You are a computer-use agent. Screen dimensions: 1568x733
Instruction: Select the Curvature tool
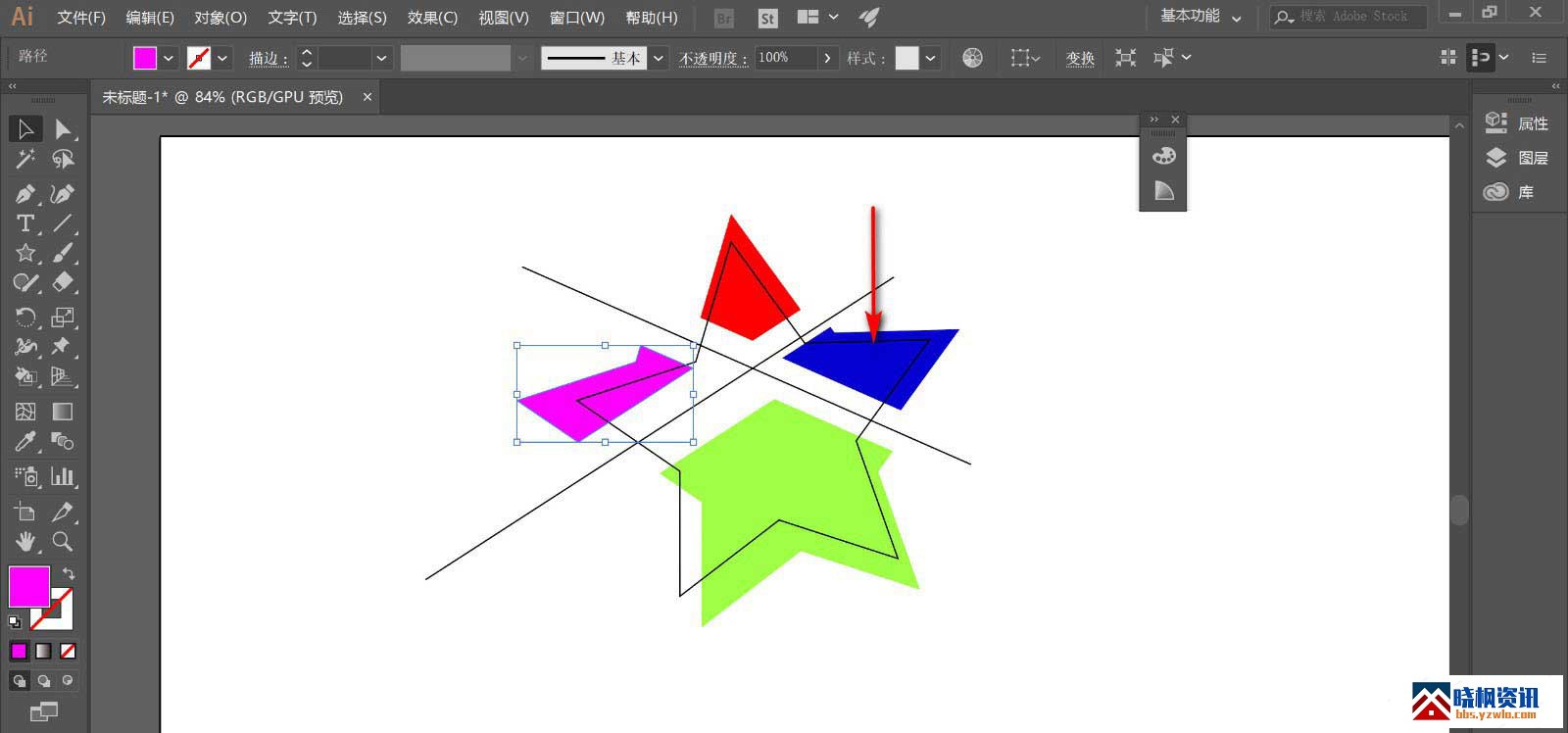tap(63, 193)
